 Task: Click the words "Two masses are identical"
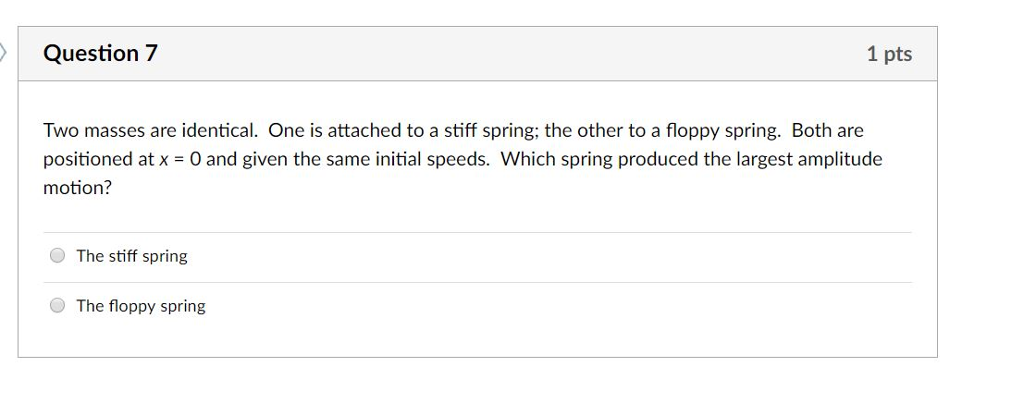pos(150,131)
